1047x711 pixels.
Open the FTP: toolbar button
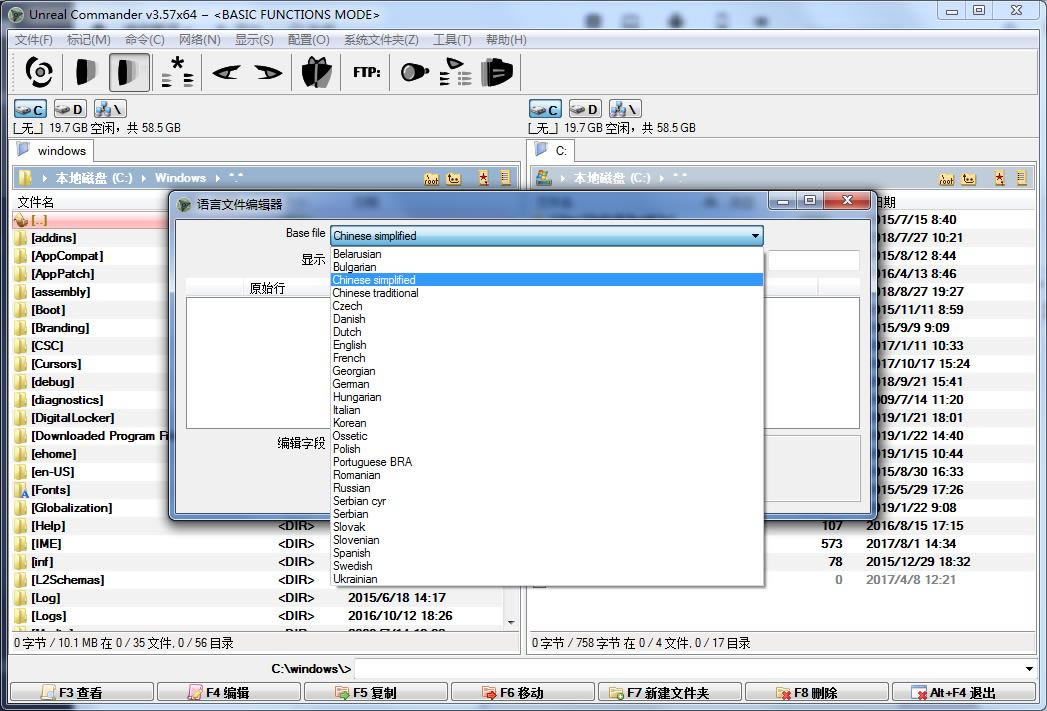pyautogui.click(x=367, y=72)
